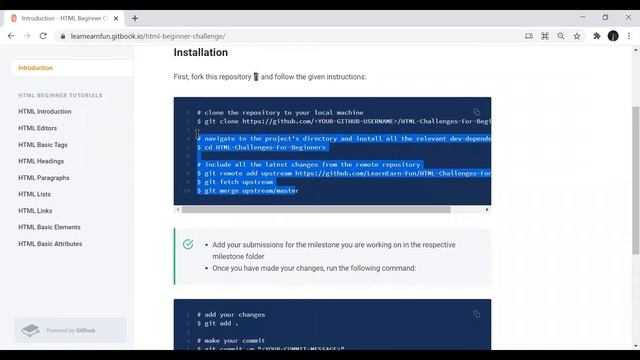Screen dimensions: 640x360
Task: Open the HTML Basic Elements page
Action: (49, 227)
